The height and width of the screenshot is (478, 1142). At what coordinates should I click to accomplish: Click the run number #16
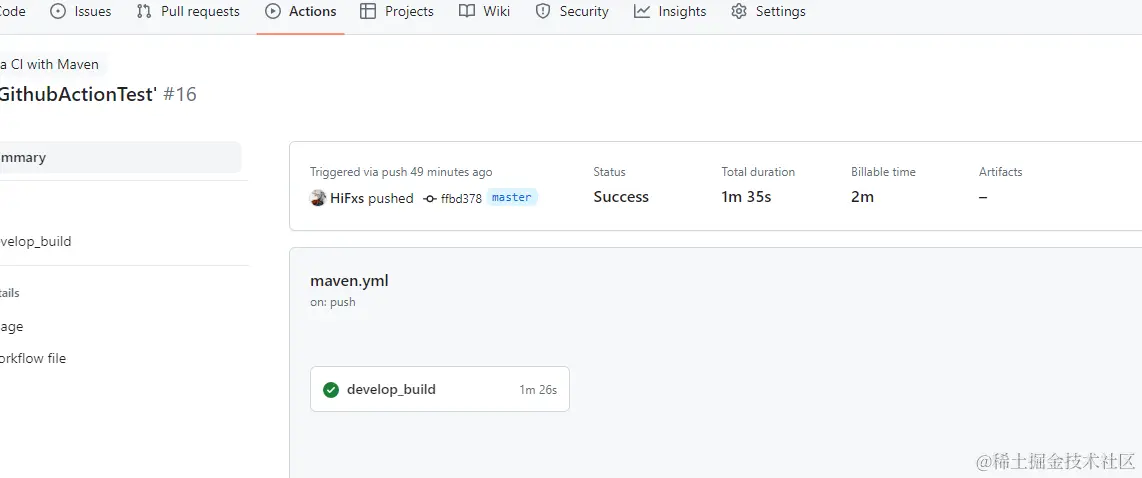[180, 95]
